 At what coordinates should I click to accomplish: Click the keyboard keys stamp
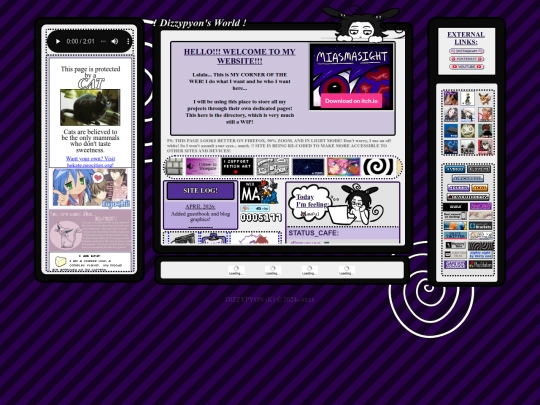[175, 167]
